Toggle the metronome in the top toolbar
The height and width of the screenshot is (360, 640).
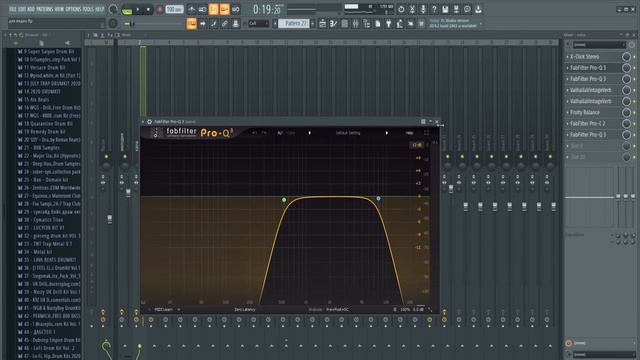(191, 9)
